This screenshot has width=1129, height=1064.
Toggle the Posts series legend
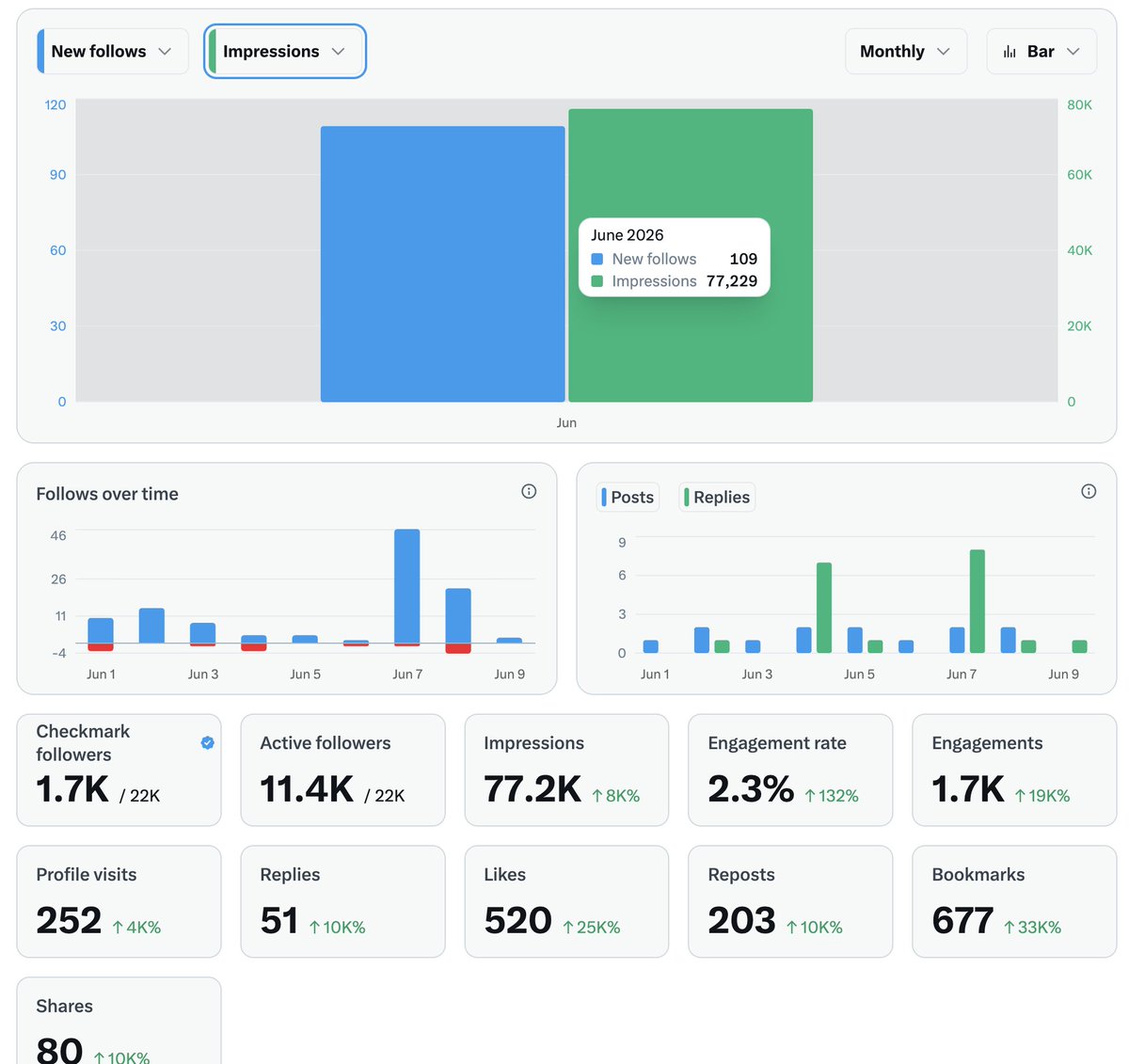point(628,497)
